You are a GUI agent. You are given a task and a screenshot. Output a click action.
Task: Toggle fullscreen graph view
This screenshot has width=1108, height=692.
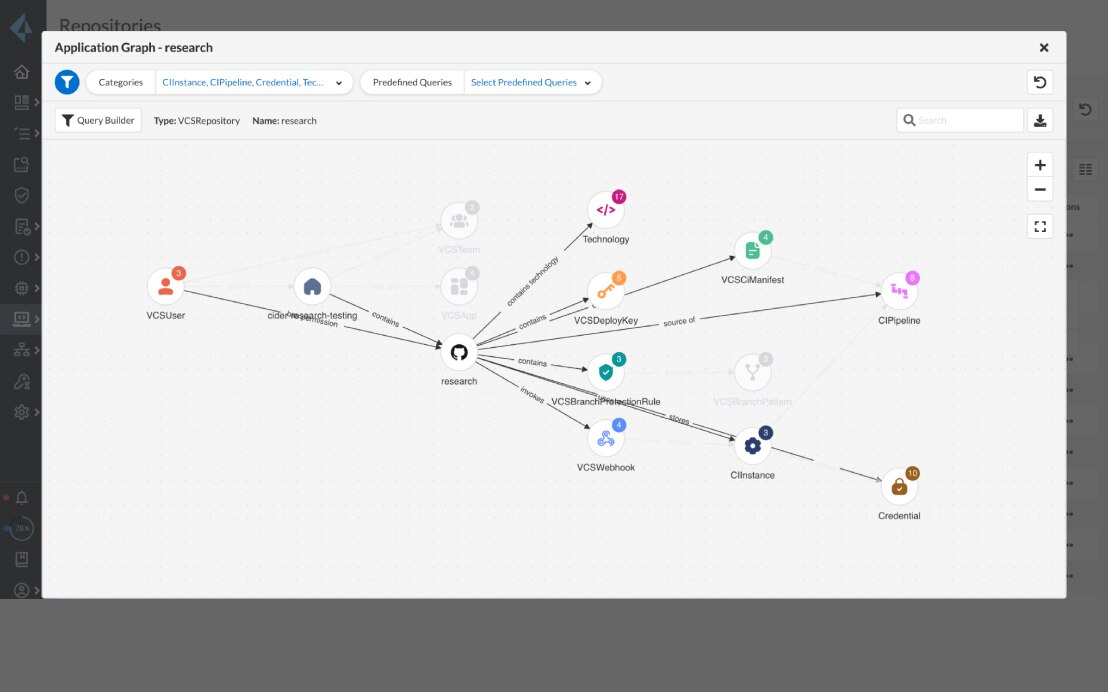(1040, 227)
